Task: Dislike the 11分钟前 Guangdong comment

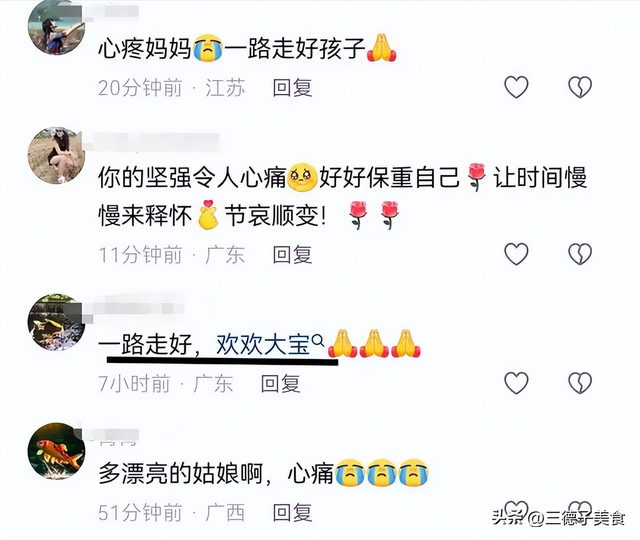Action: click(x=580, y=254)
